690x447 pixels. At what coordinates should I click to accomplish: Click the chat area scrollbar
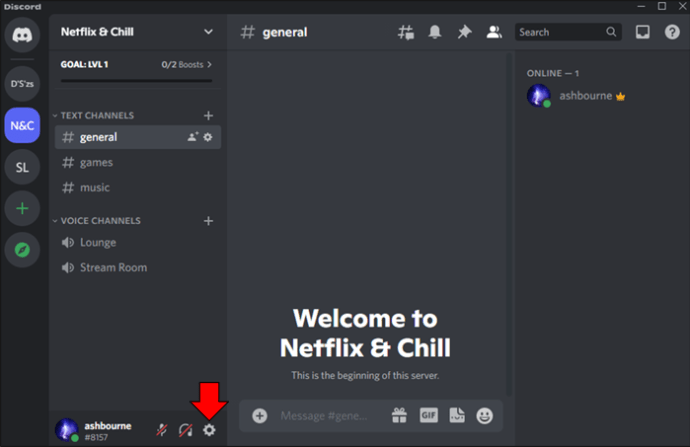click(x=509, y=224)
